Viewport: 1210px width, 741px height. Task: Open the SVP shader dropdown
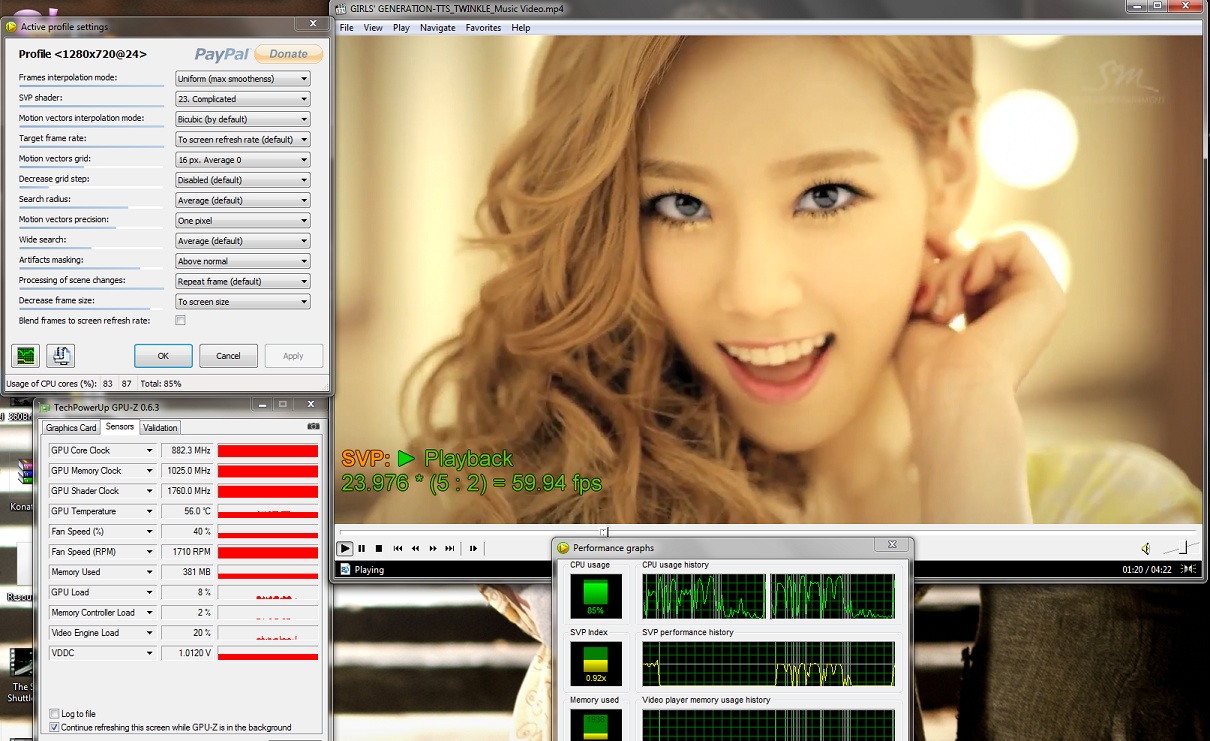[x=242, y=99]
